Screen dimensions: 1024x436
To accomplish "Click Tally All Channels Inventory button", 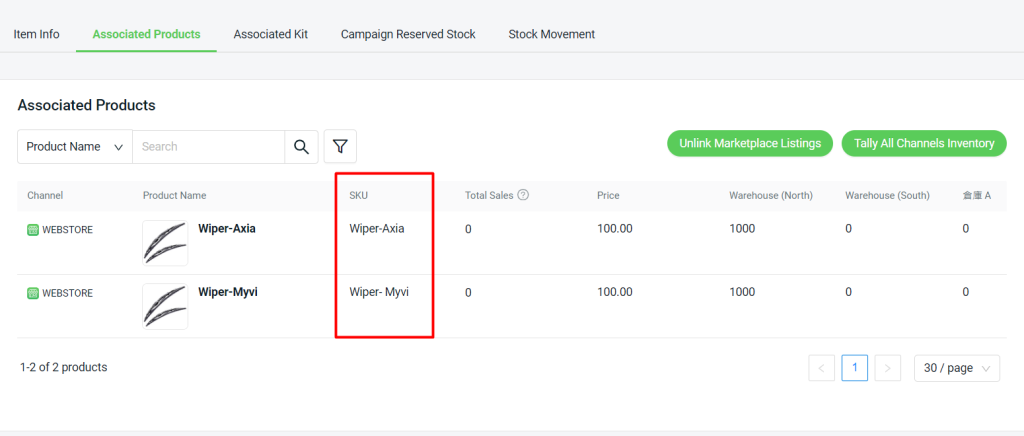I will (x=924, y=144).
